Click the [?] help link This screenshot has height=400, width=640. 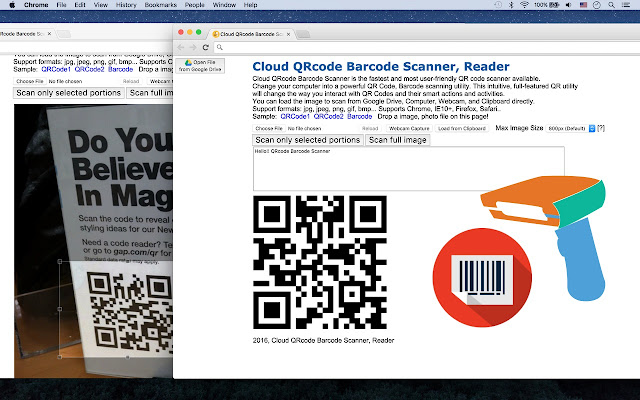pos(601,128)
